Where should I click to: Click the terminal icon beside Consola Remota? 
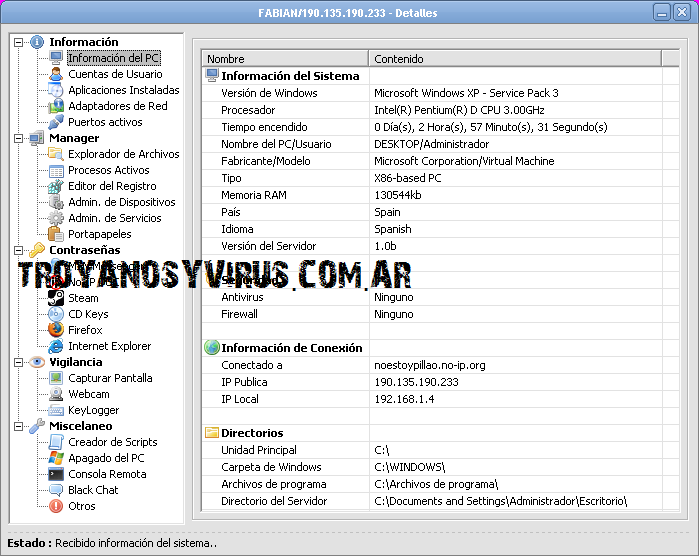click(56, 474)
